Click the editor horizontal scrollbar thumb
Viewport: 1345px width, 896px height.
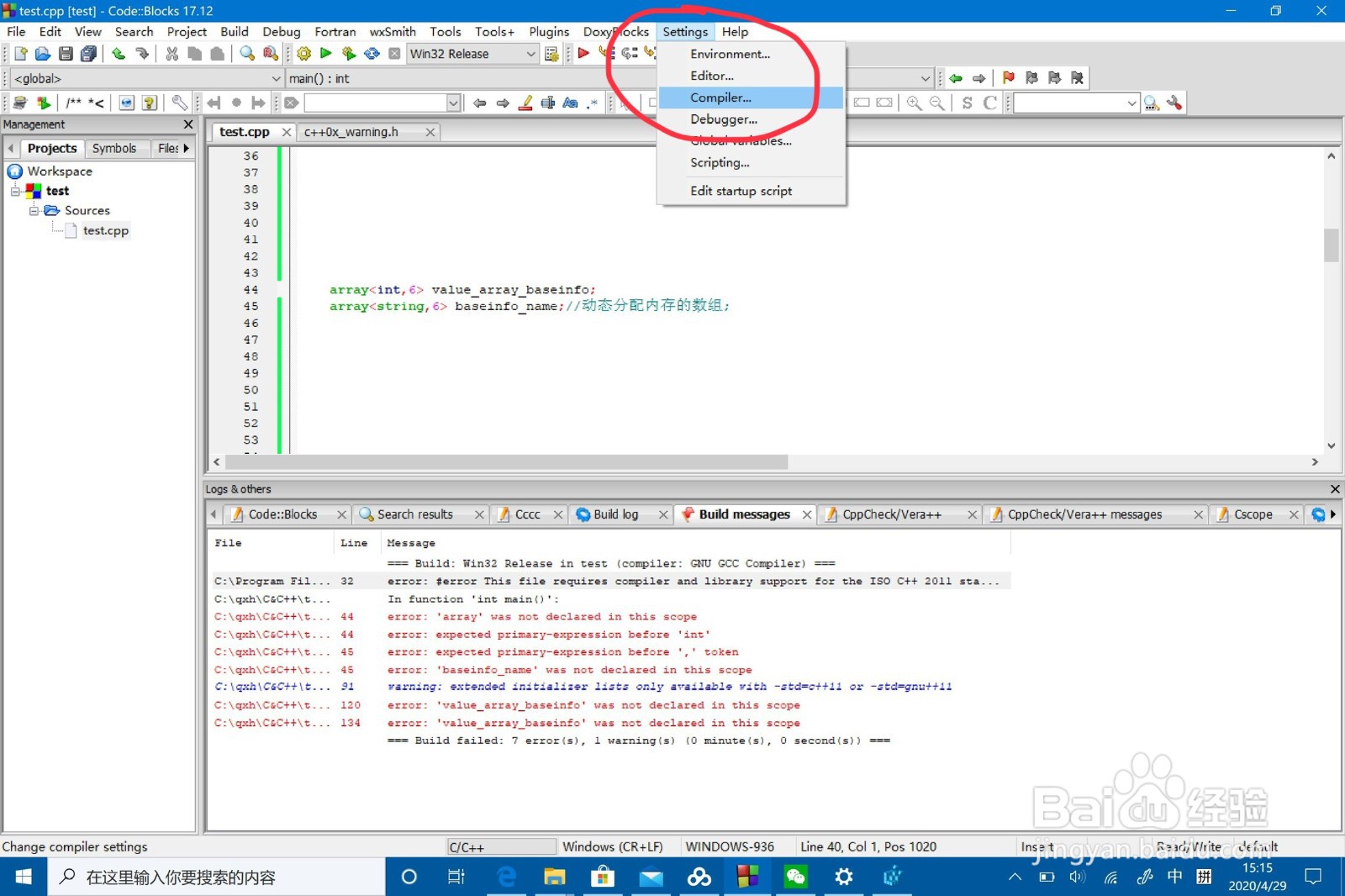click(506, 461)
